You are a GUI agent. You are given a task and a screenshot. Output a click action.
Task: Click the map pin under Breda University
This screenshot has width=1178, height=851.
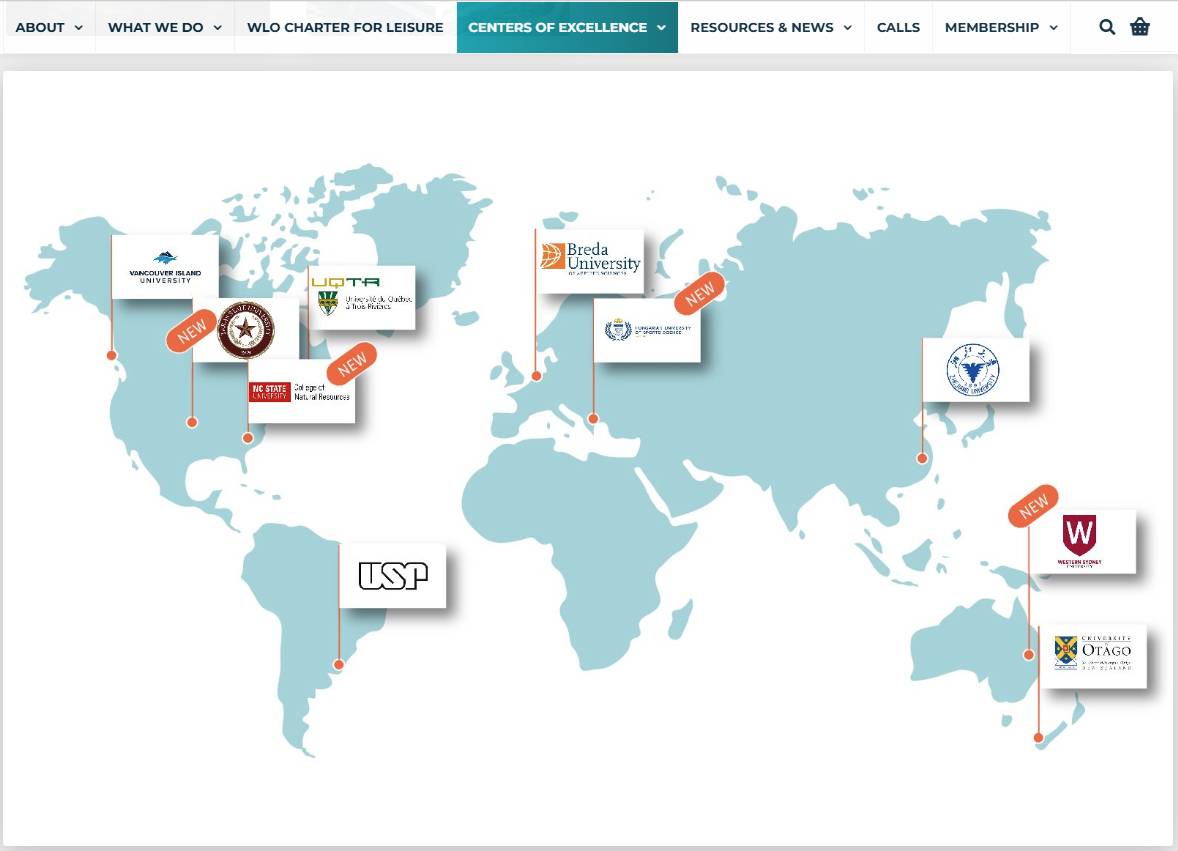(536, 376)
